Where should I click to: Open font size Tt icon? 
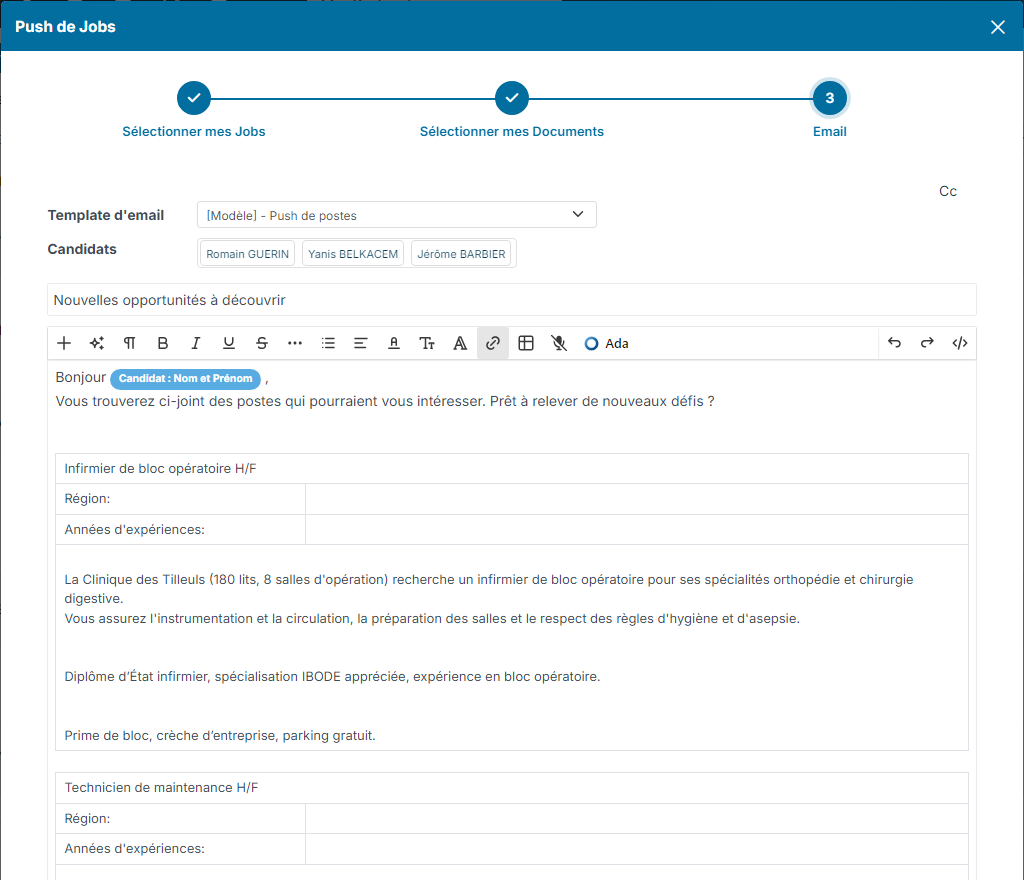click(426, 343)
